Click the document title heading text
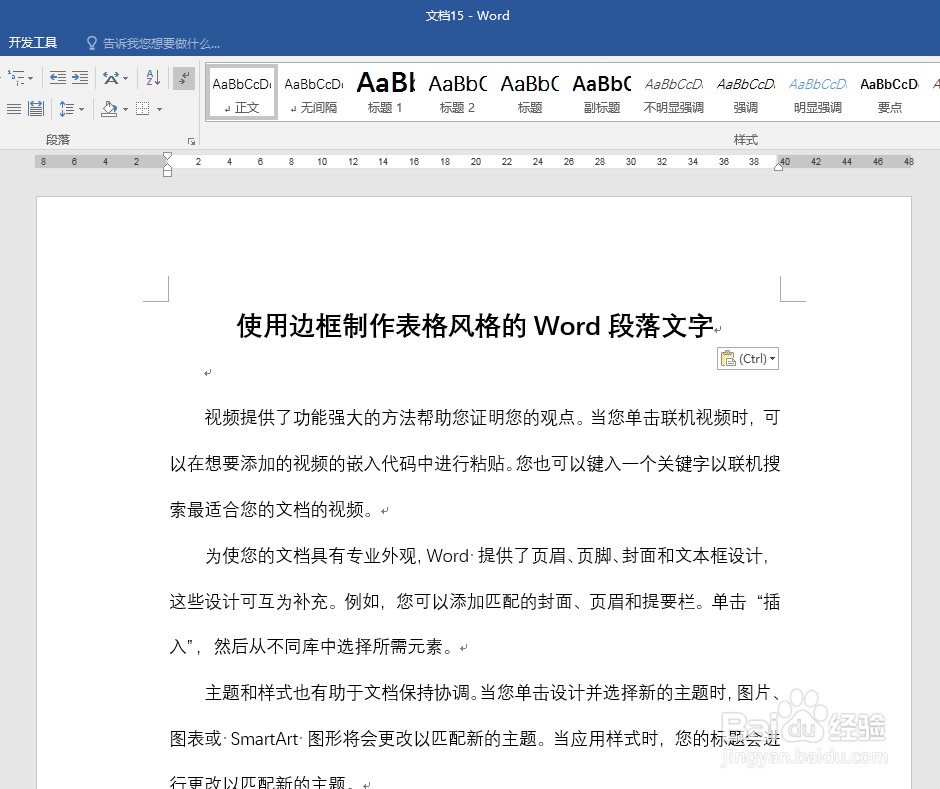The image size is (940, 789). pyautogui.click(x=475, y=326)
